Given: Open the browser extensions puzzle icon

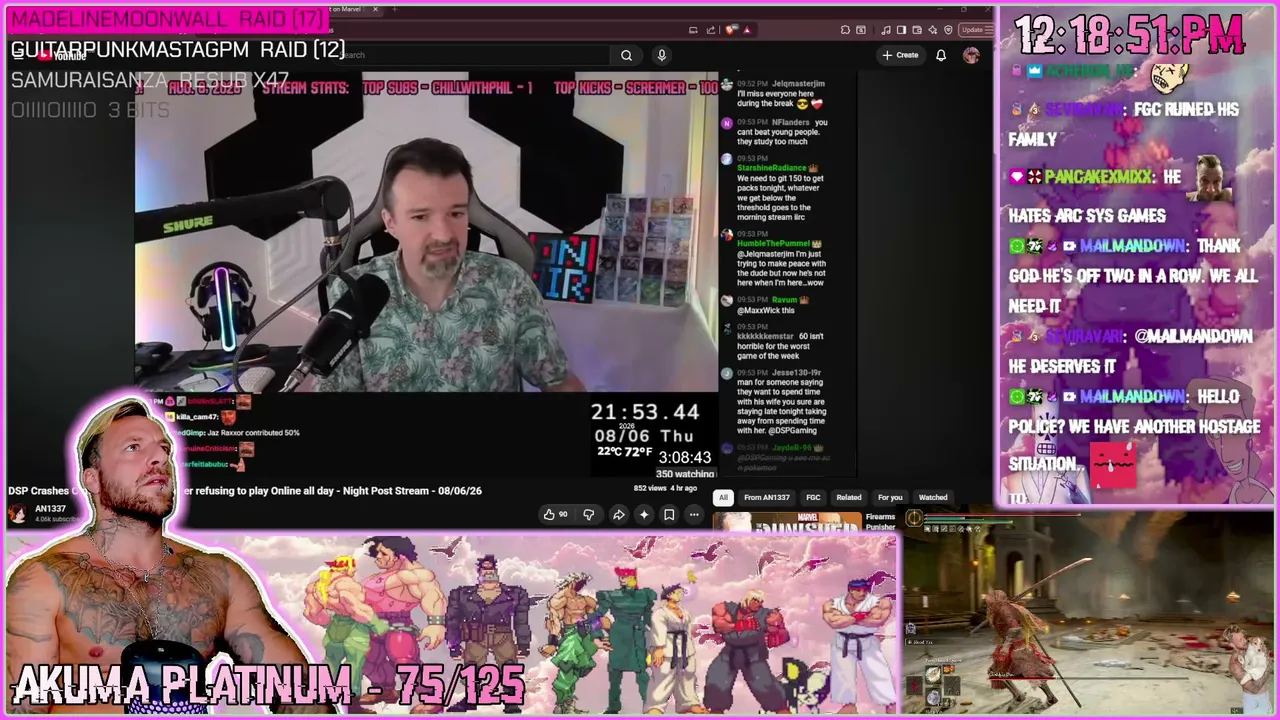Looking at the screenshot, I should (x=845, y=30).
